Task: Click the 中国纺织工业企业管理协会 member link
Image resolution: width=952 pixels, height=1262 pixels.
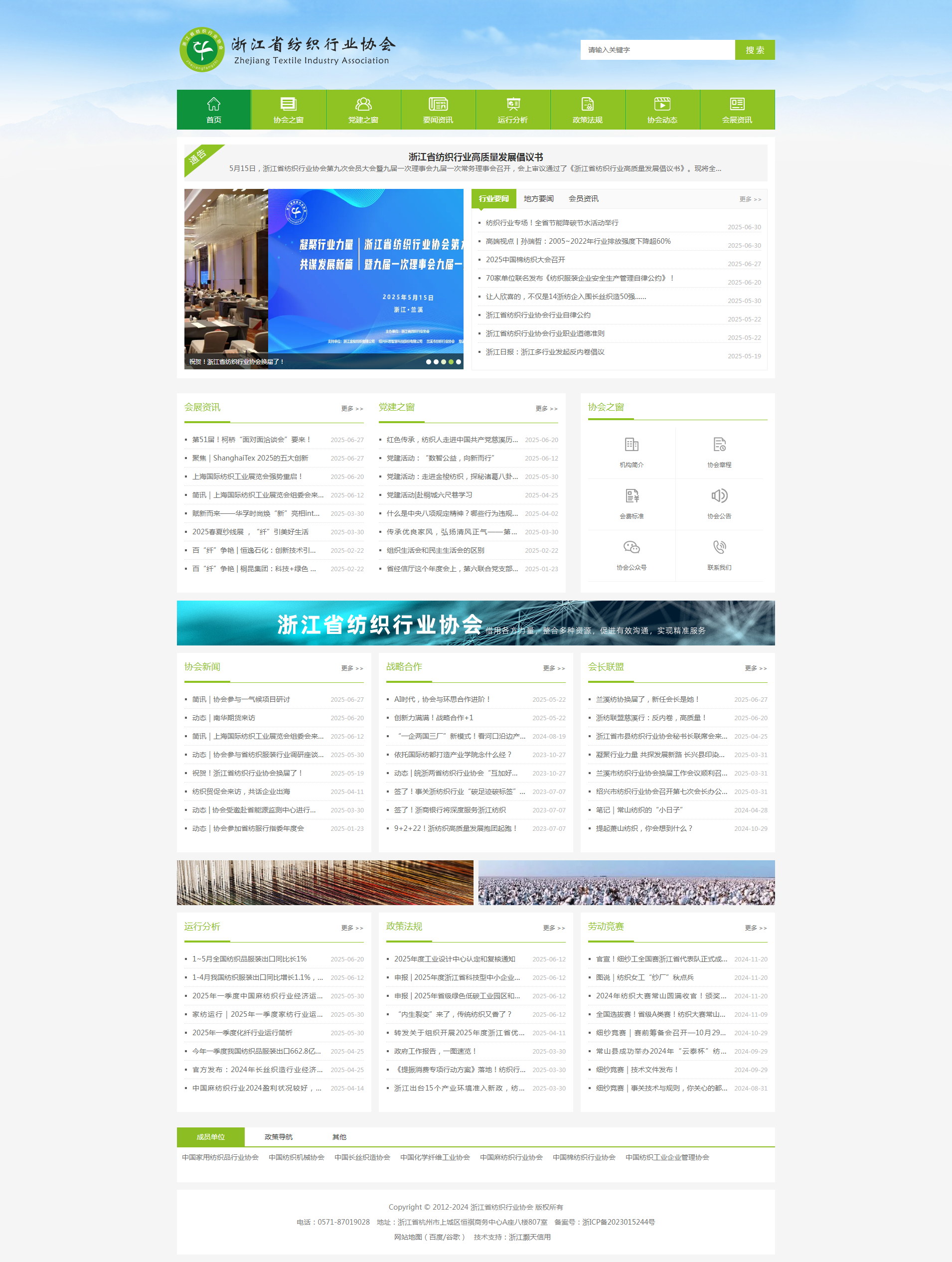Action: click(667, 1157)
